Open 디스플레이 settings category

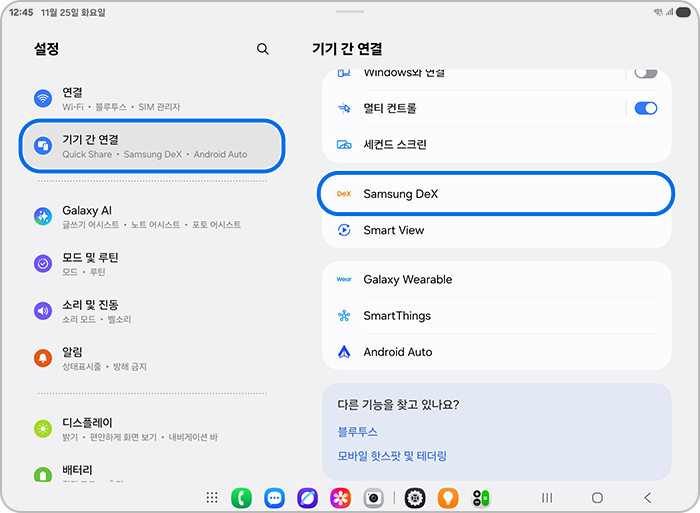coord(152,429)
